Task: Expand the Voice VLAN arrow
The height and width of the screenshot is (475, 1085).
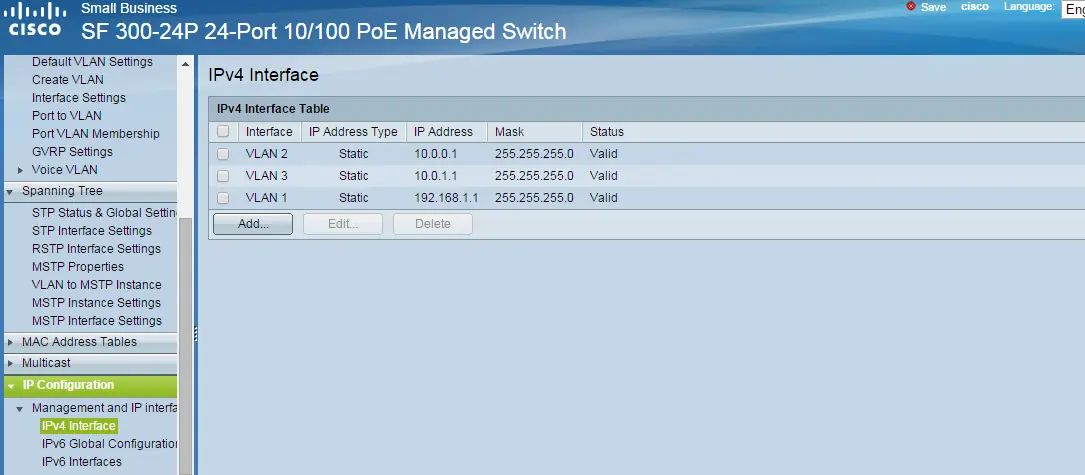Action: tap(21, 170)
